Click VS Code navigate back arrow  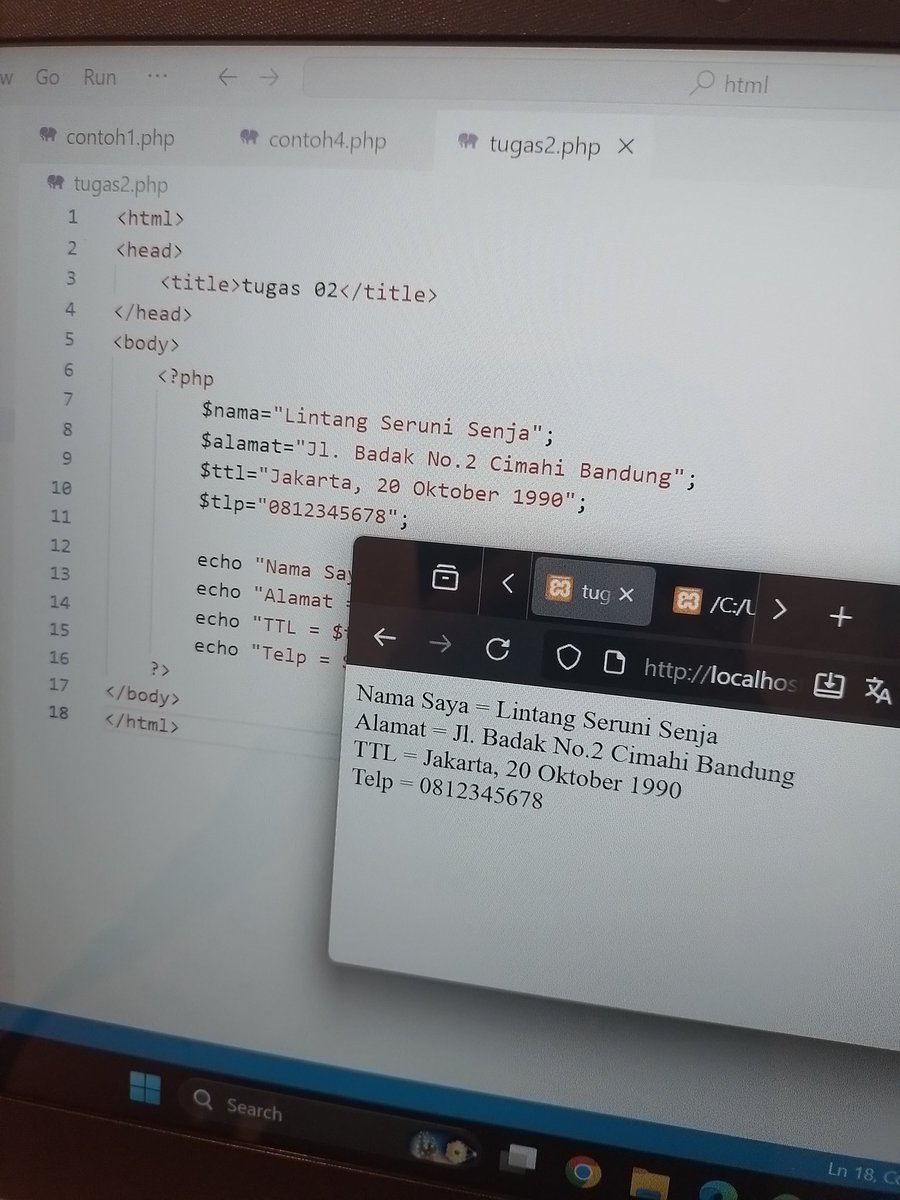click(x=228, y=77)
